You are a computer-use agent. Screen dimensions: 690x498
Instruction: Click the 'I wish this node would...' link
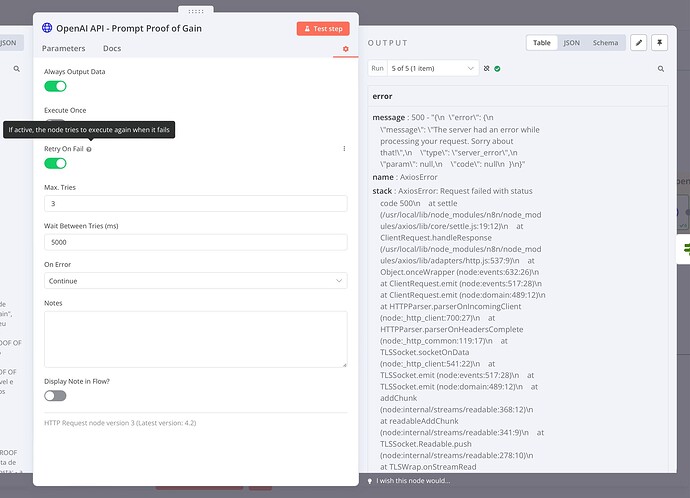pos(413,481)
